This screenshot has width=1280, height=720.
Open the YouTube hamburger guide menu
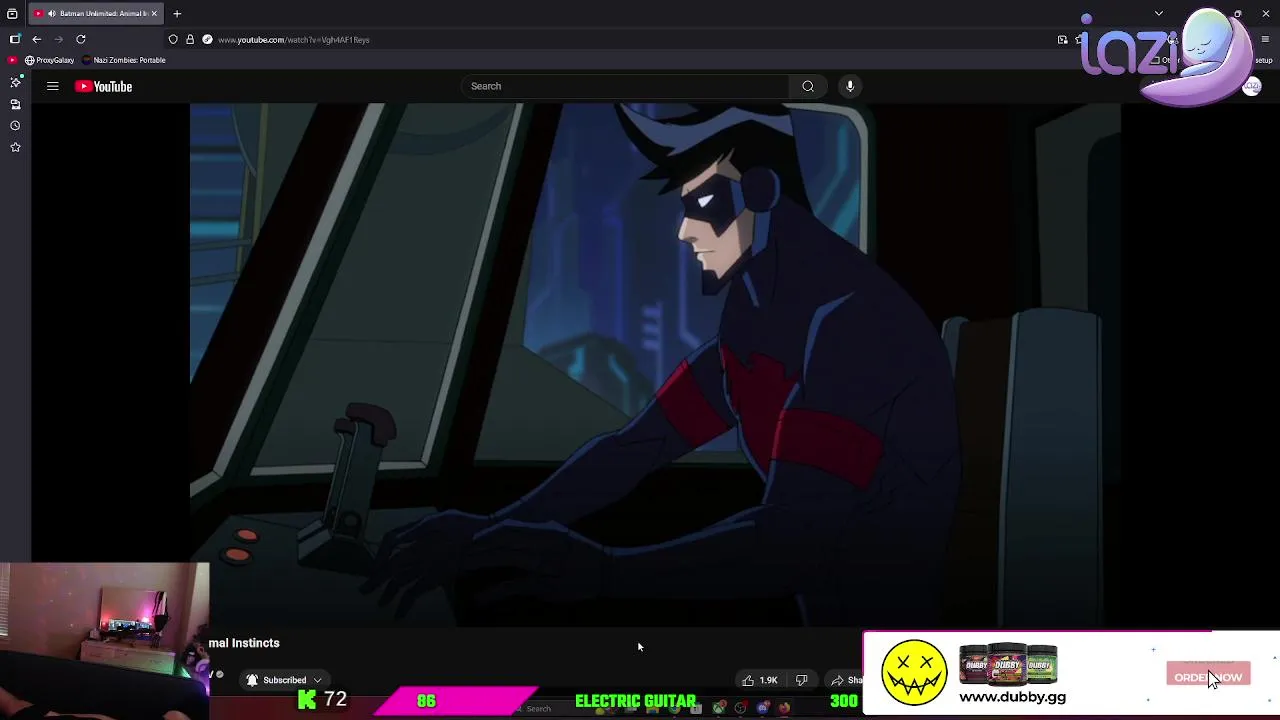[53, 86]
